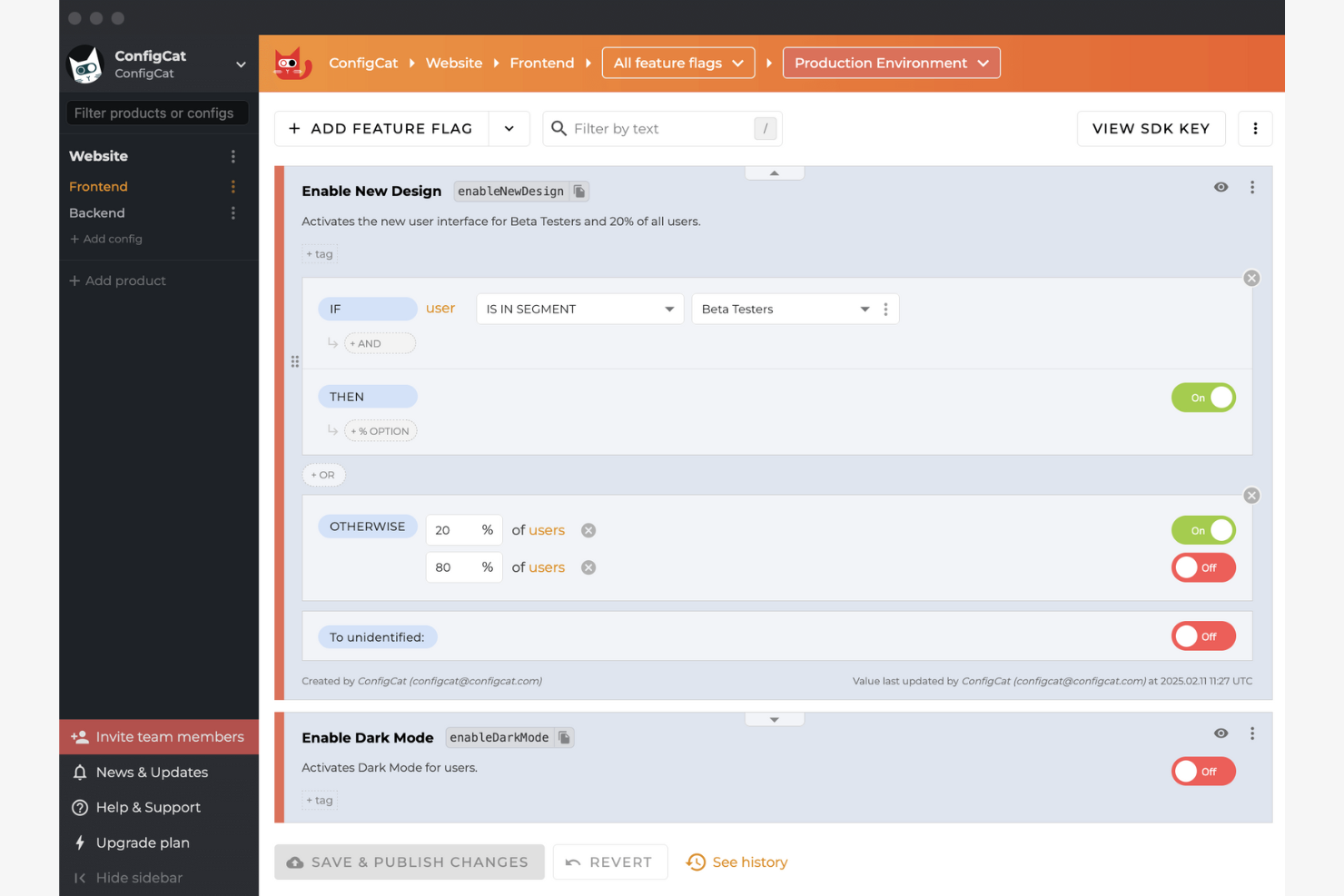Edit the 80 percent value field
Image resolution: width=1344 pixels, height=896 pixels.
pyautogui.click(x=464, y=567)
